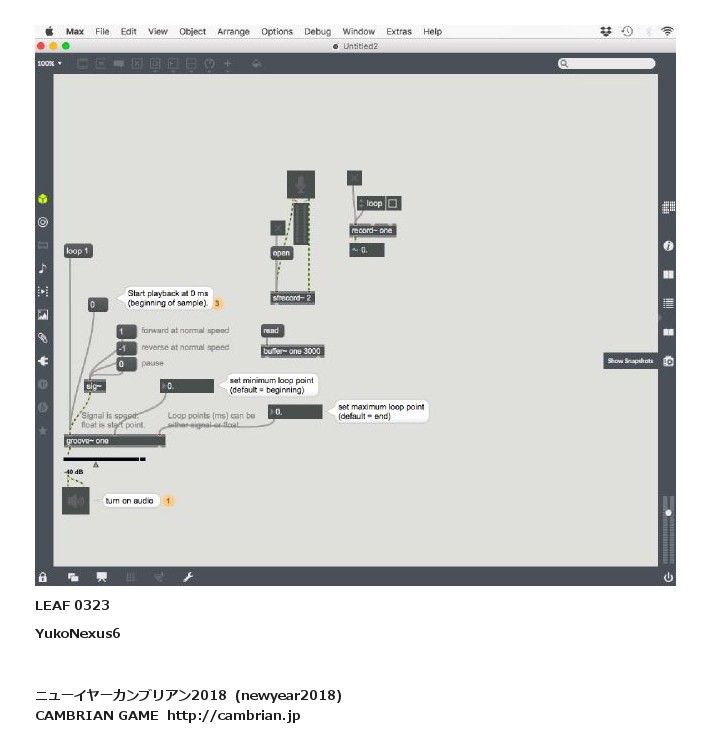Viewport: 711px width, 740px height.
Task: Open the inspector info icon
Action: (668, 245)
